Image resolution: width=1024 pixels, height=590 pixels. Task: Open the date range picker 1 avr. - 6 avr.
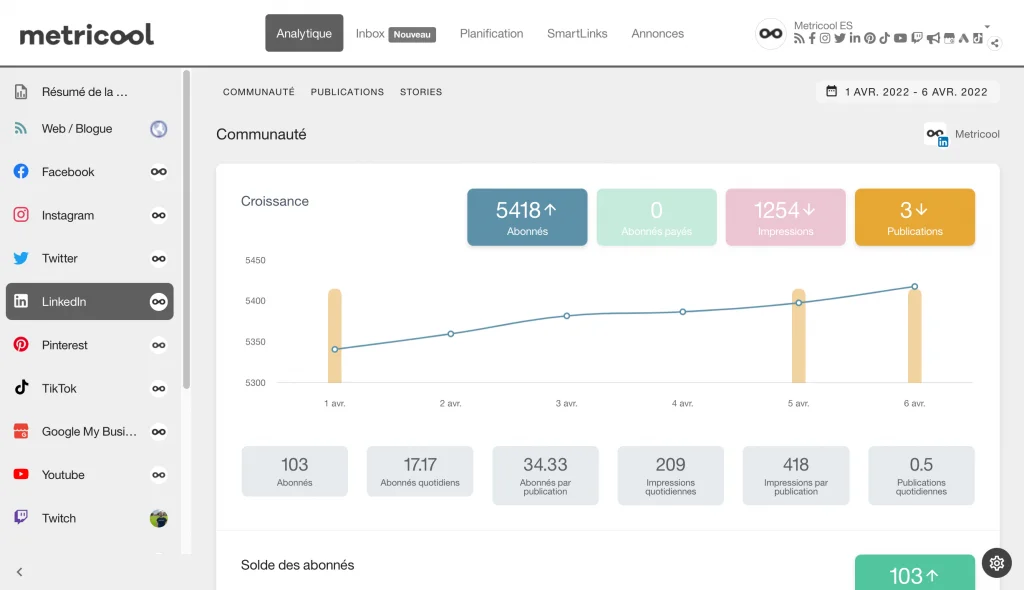coord(908,91)
